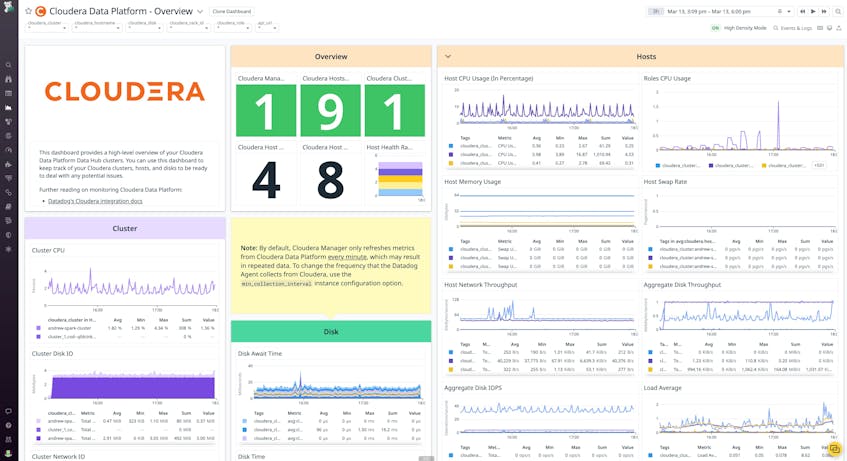Open the share/export icon at the far right of the toolbar
The image size is (847, 461).
point(839,28)
